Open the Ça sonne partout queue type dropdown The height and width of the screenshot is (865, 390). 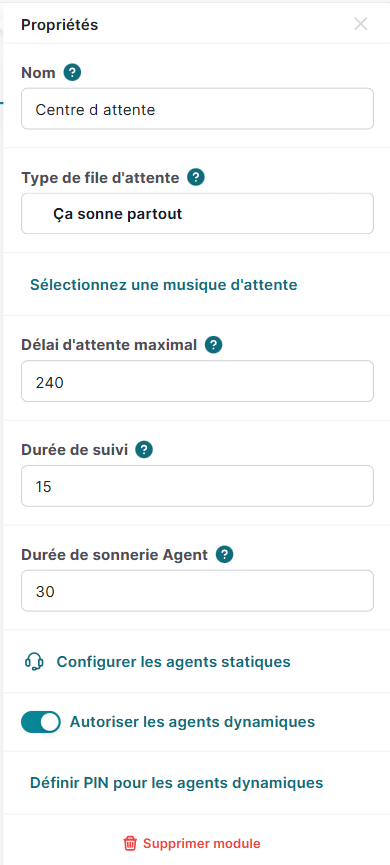click(197, 213)
